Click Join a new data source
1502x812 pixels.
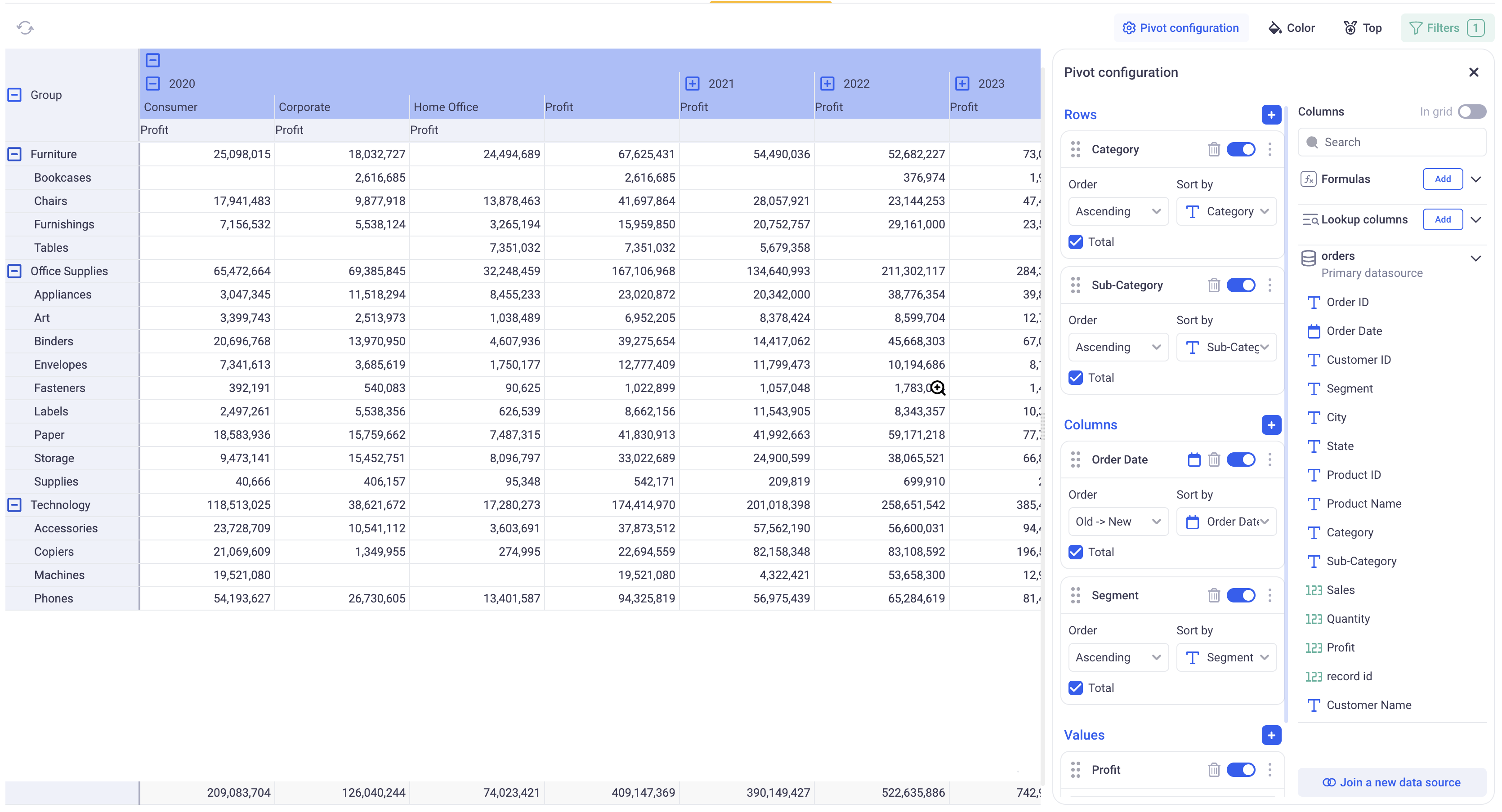coord(1391,782)
